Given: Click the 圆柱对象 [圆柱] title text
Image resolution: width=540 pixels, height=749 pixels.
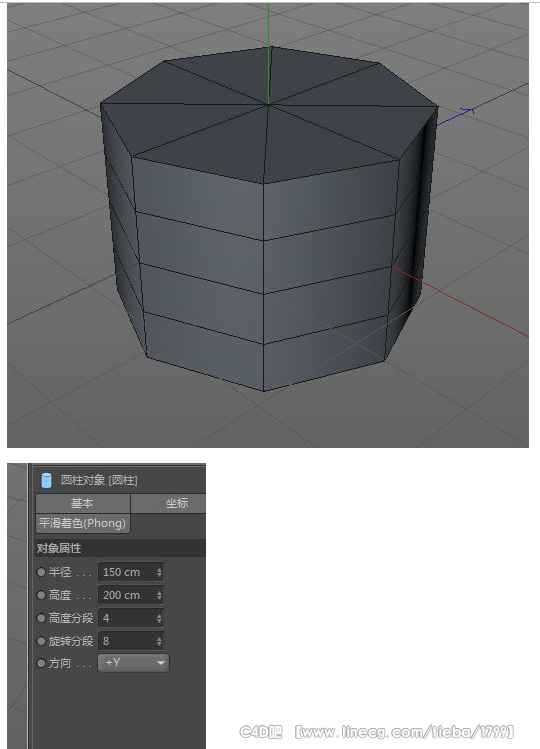Looking at the screenshot, I should (99, 480).
